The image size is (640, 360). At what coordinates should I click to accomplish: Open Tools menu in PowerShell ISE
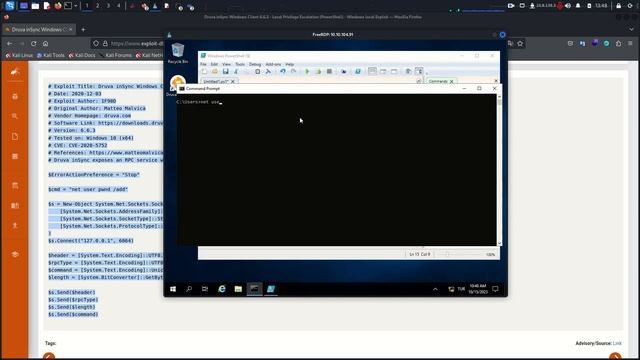[240, 64]
